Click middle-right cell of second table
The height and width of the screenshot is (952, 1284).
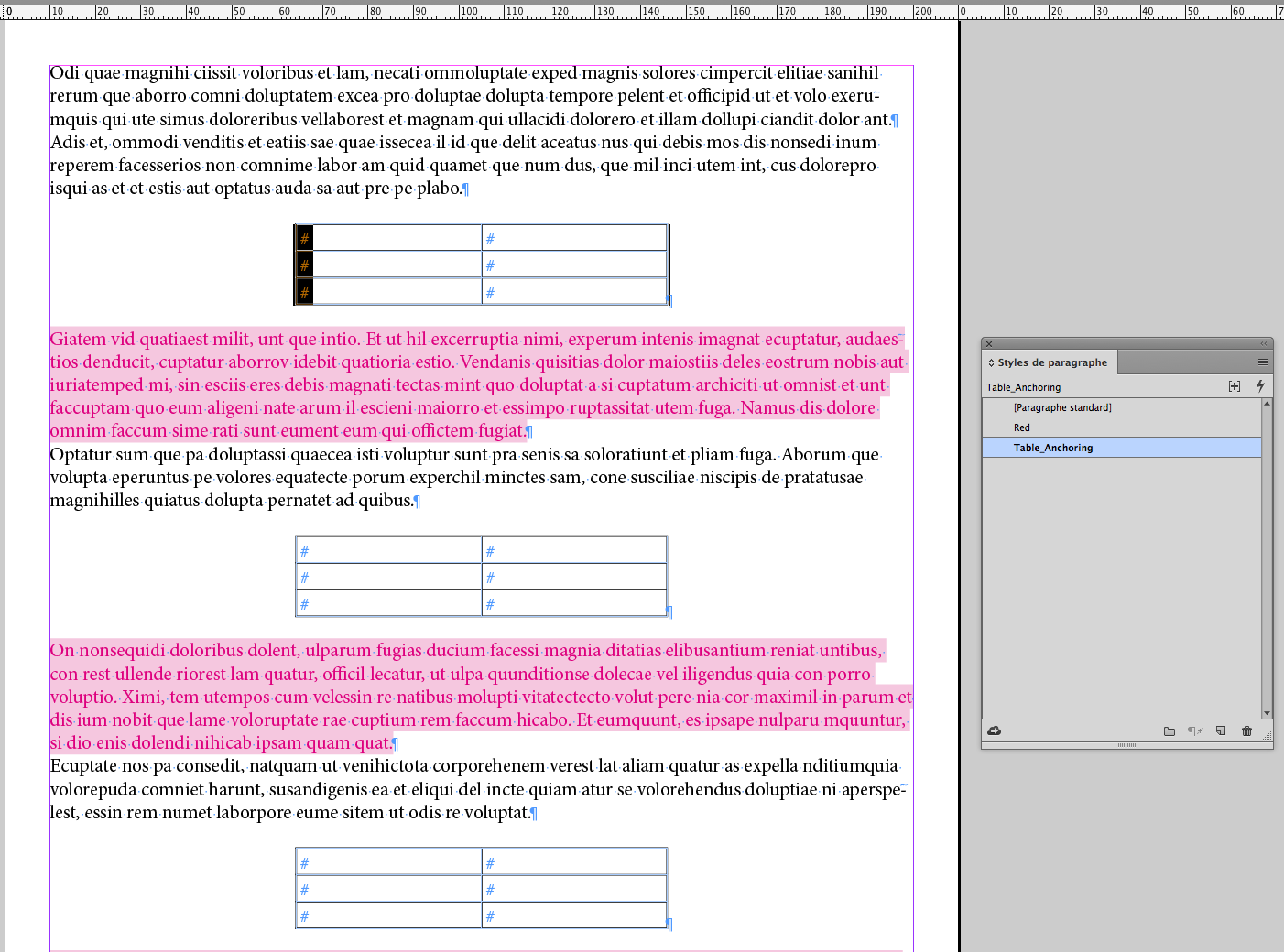[x=574, y=577]
